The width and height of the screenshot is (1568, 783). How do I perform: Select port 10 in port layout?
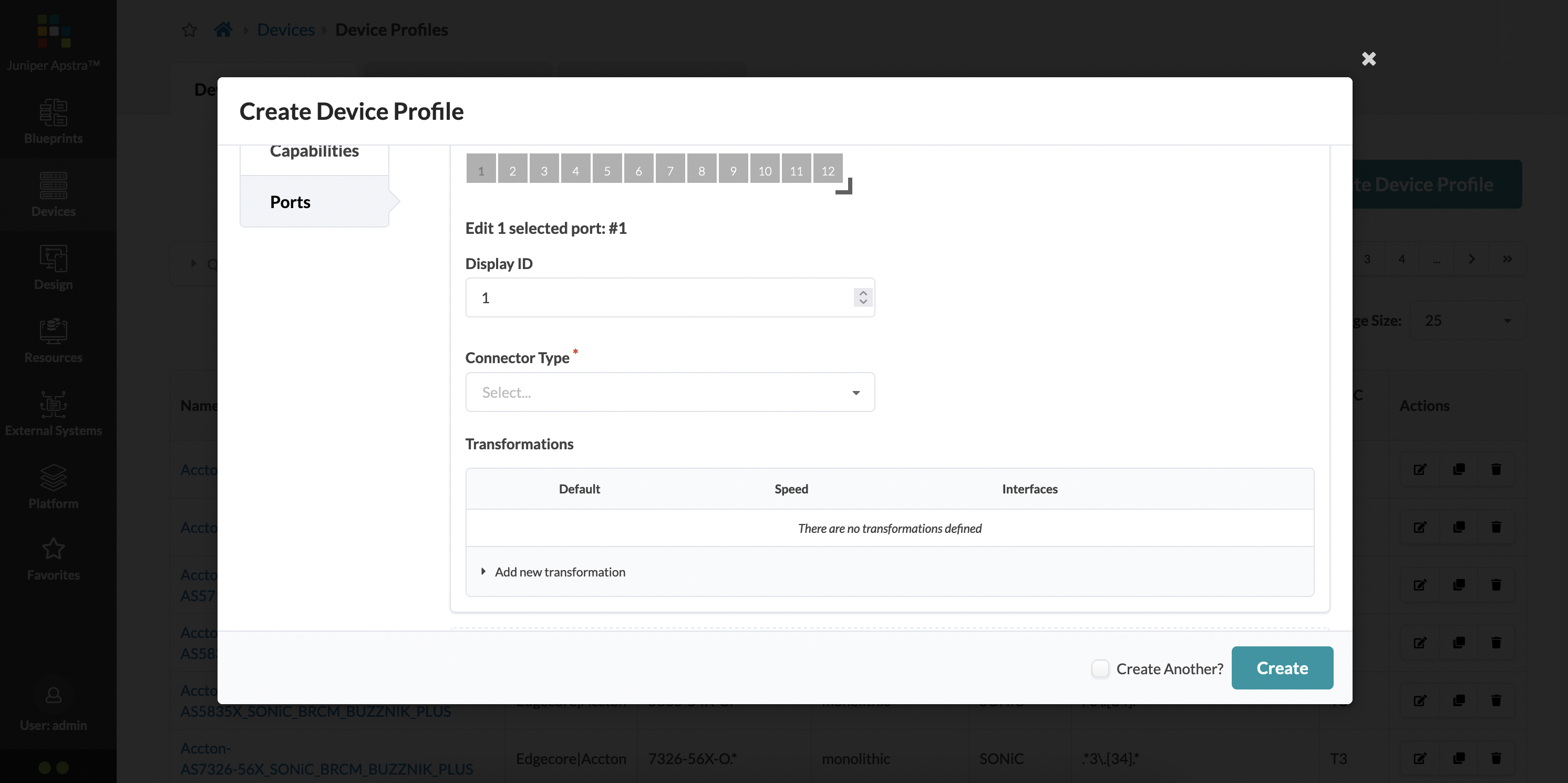pos(765,169)
